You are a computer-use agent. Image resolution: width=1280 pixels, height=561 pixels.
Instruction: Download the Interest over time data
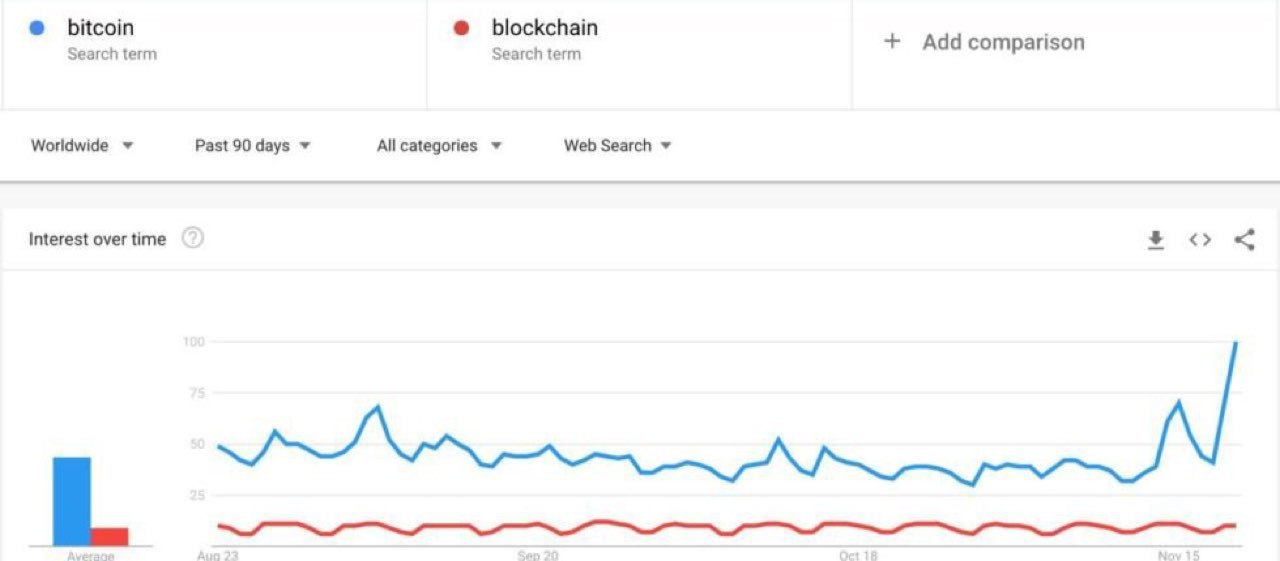point(1156,240)
